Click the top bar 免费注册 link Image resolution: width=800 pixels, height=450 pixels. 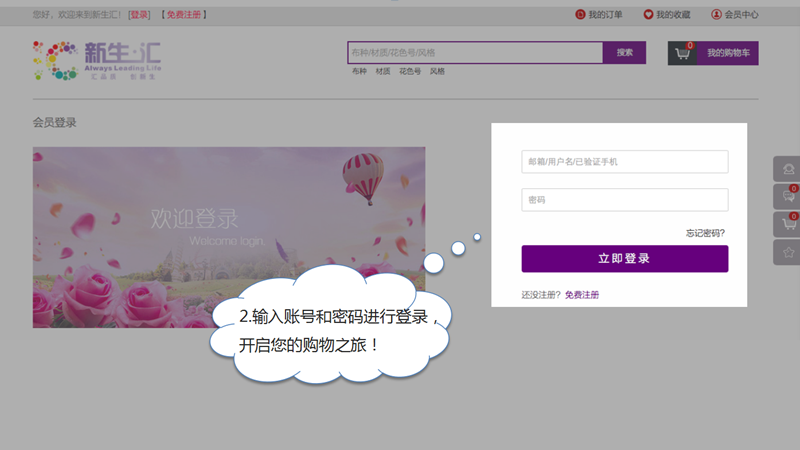183,15
